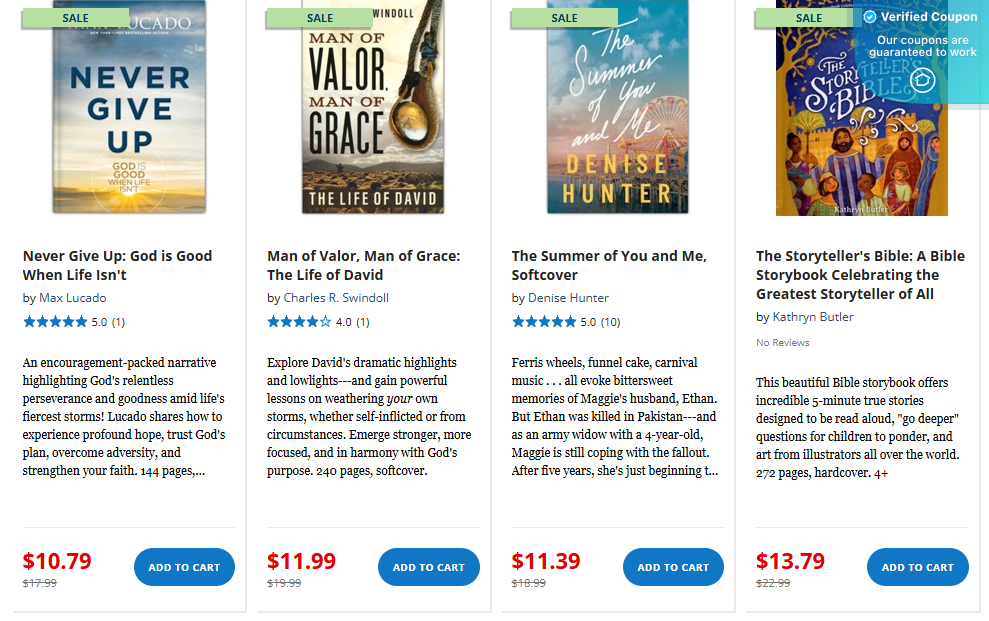Open Denise Hunter's author link
Image resolution: width=989 pixels, height=621 pixels.
point(571,297)
